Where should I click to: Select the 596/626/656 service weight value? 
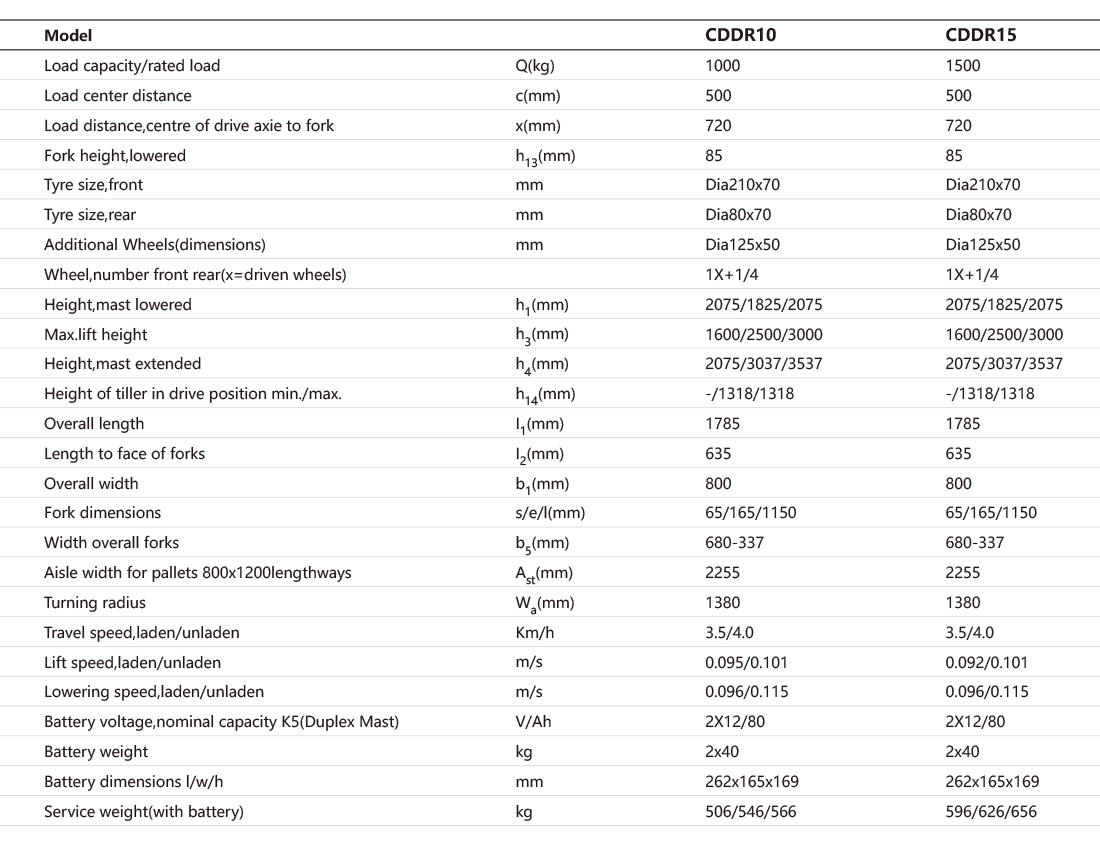coord(991,811)
